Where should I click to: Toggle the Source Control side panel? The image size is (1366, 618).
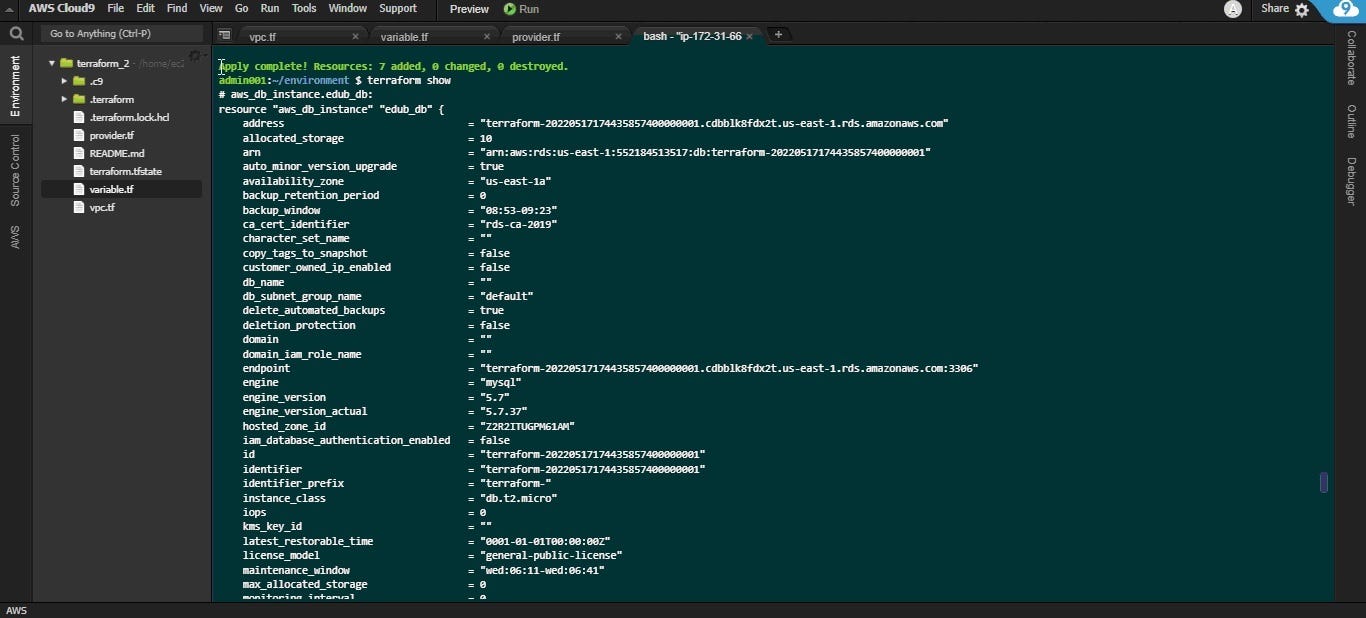coord(15,170)
